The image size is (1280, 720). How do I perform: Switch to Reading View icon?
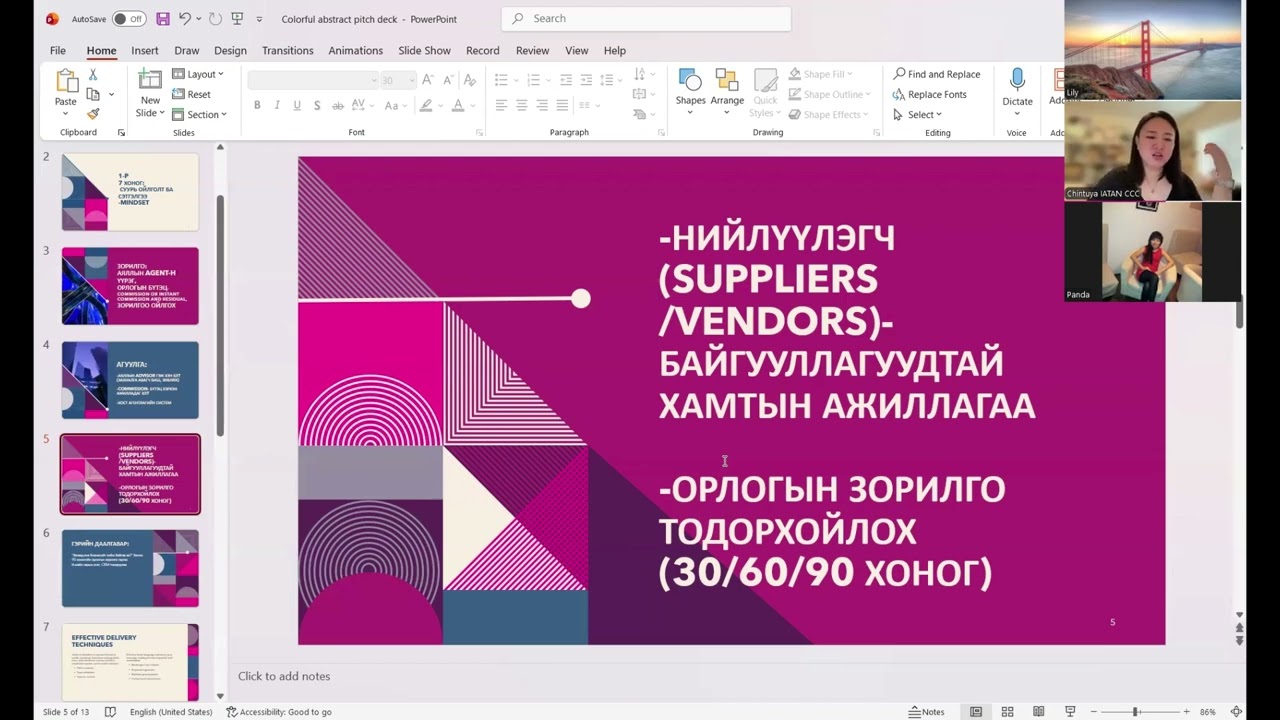point(1039,712)
